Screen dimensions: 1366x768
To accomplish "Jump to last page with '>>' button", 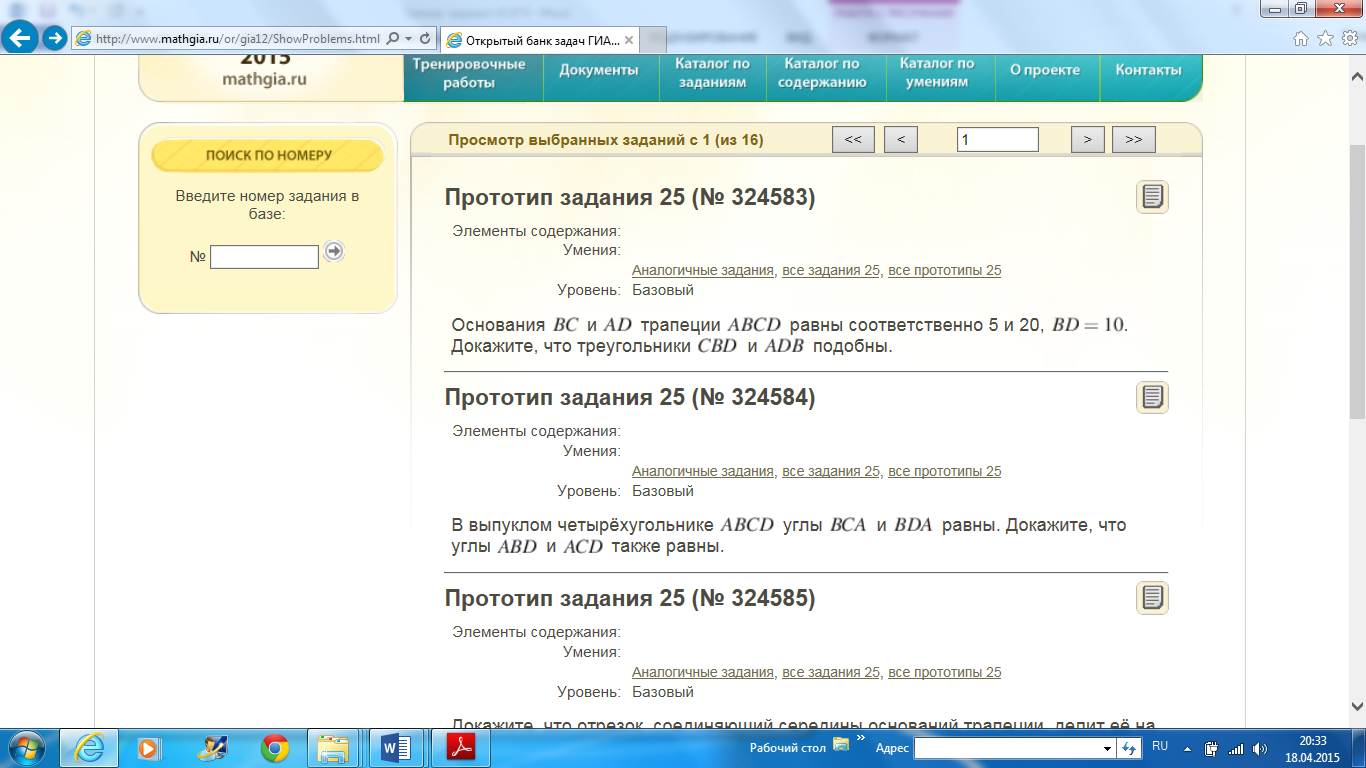I will [x=1134, y=140].
